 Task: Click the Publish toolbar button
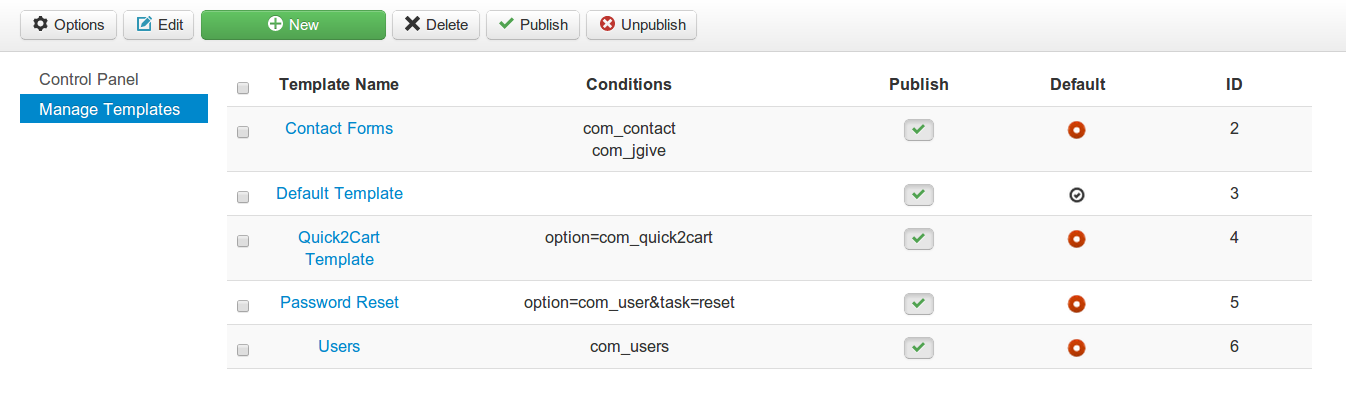coord(533,25)
